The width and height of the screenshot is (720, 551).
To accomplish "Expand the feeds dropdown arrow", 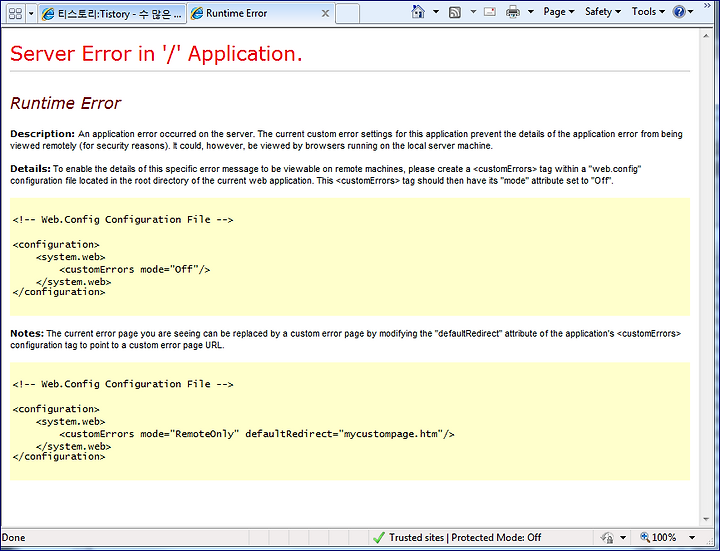I will pyautogui.click(x=473, y=12).
